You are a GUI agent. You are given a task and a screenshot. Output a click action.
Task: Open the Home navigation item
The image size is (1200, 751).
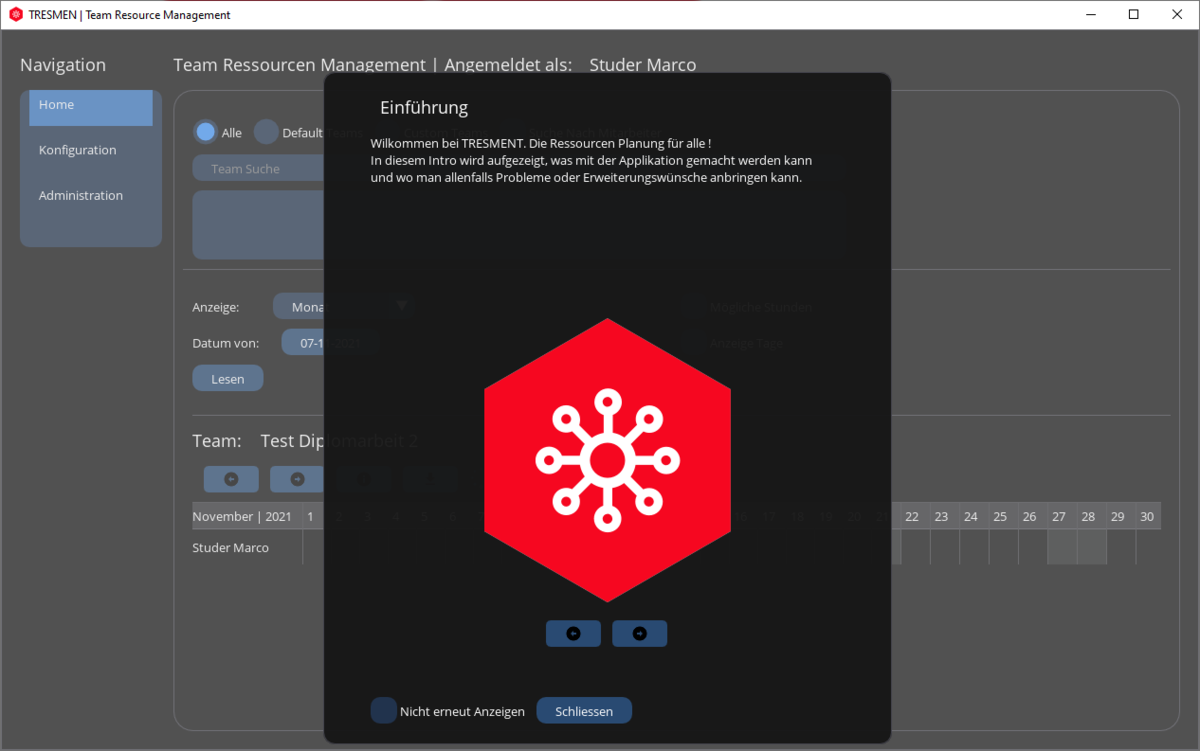91,105
